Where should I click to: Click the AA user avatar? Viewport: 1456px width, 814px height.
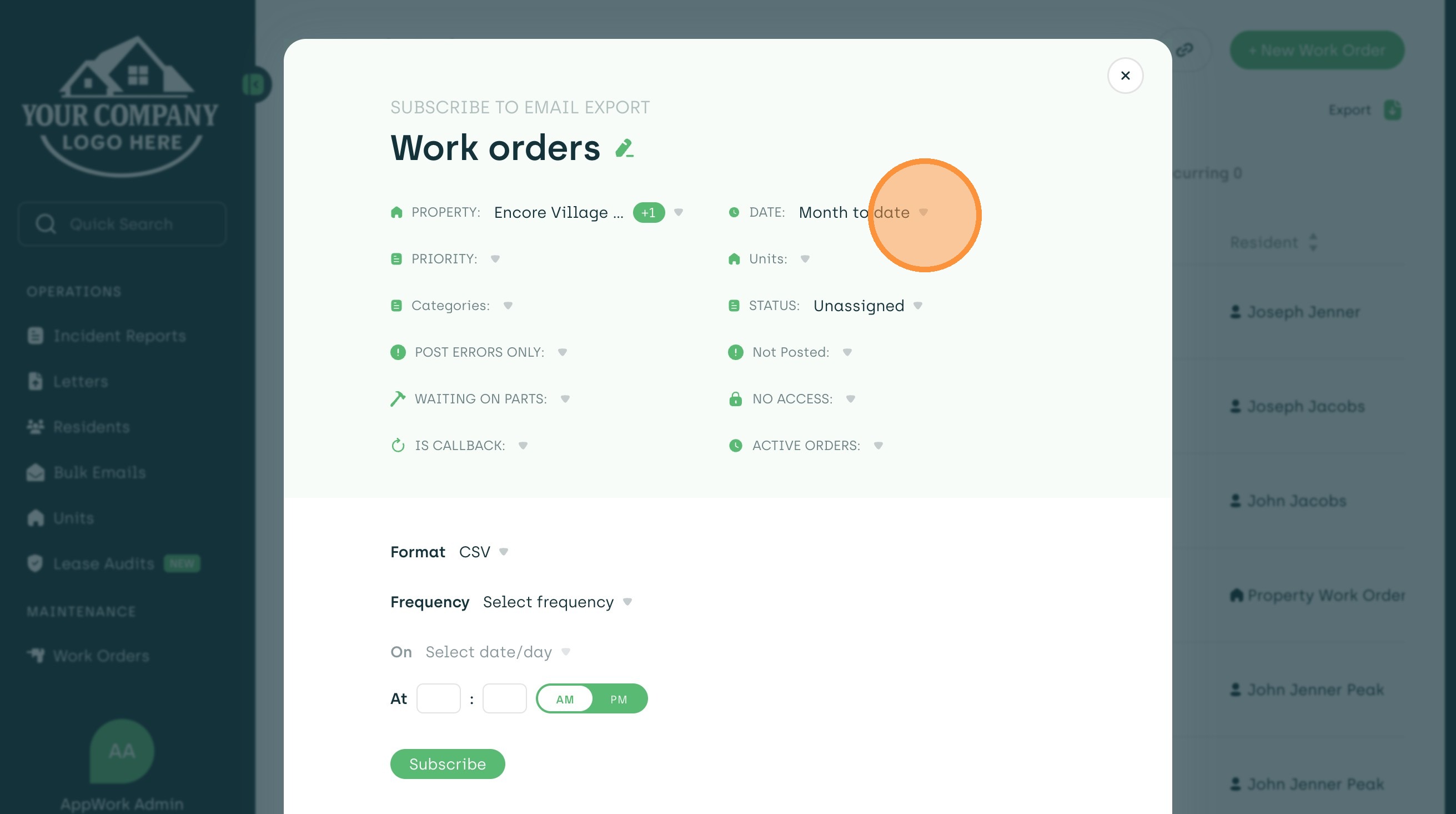pos(122,751)
